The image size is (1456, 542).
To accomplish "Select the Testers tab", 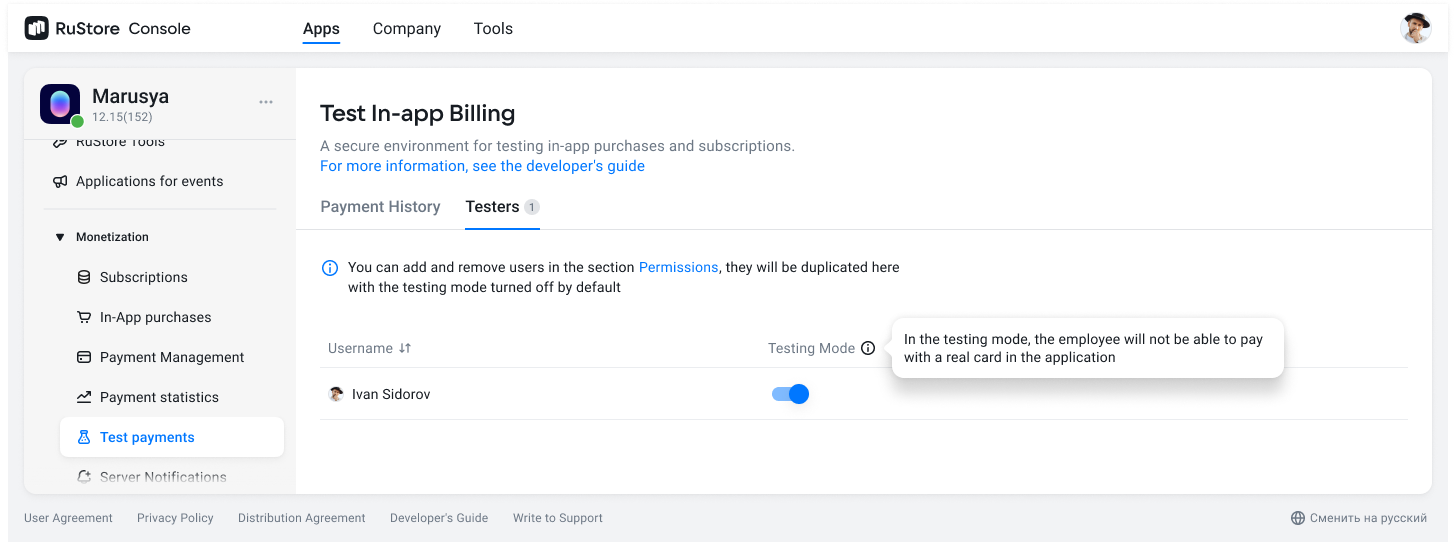I will (492, 207).
